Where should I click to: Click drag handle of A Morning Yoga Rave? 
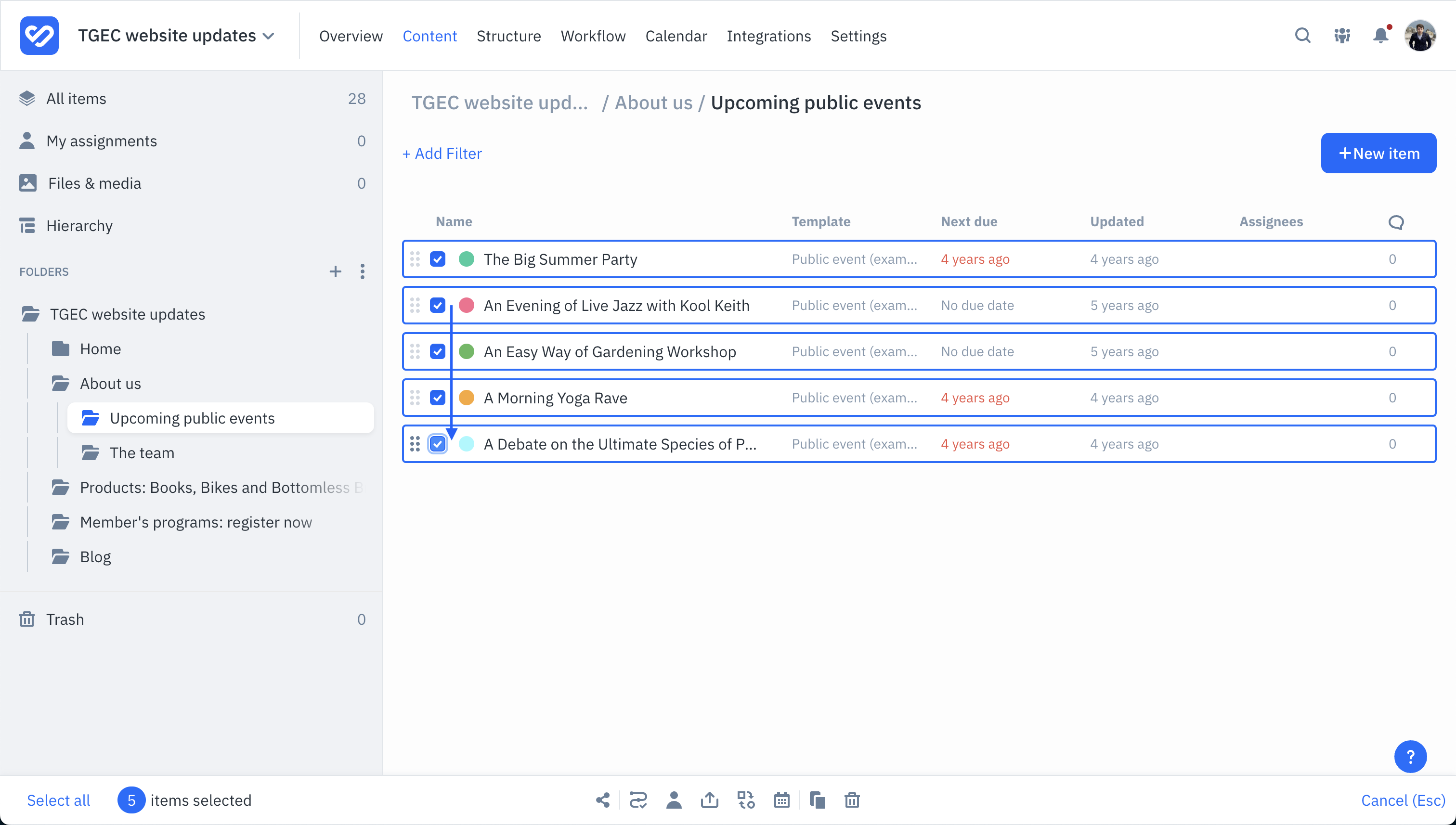tap(415, 398)
